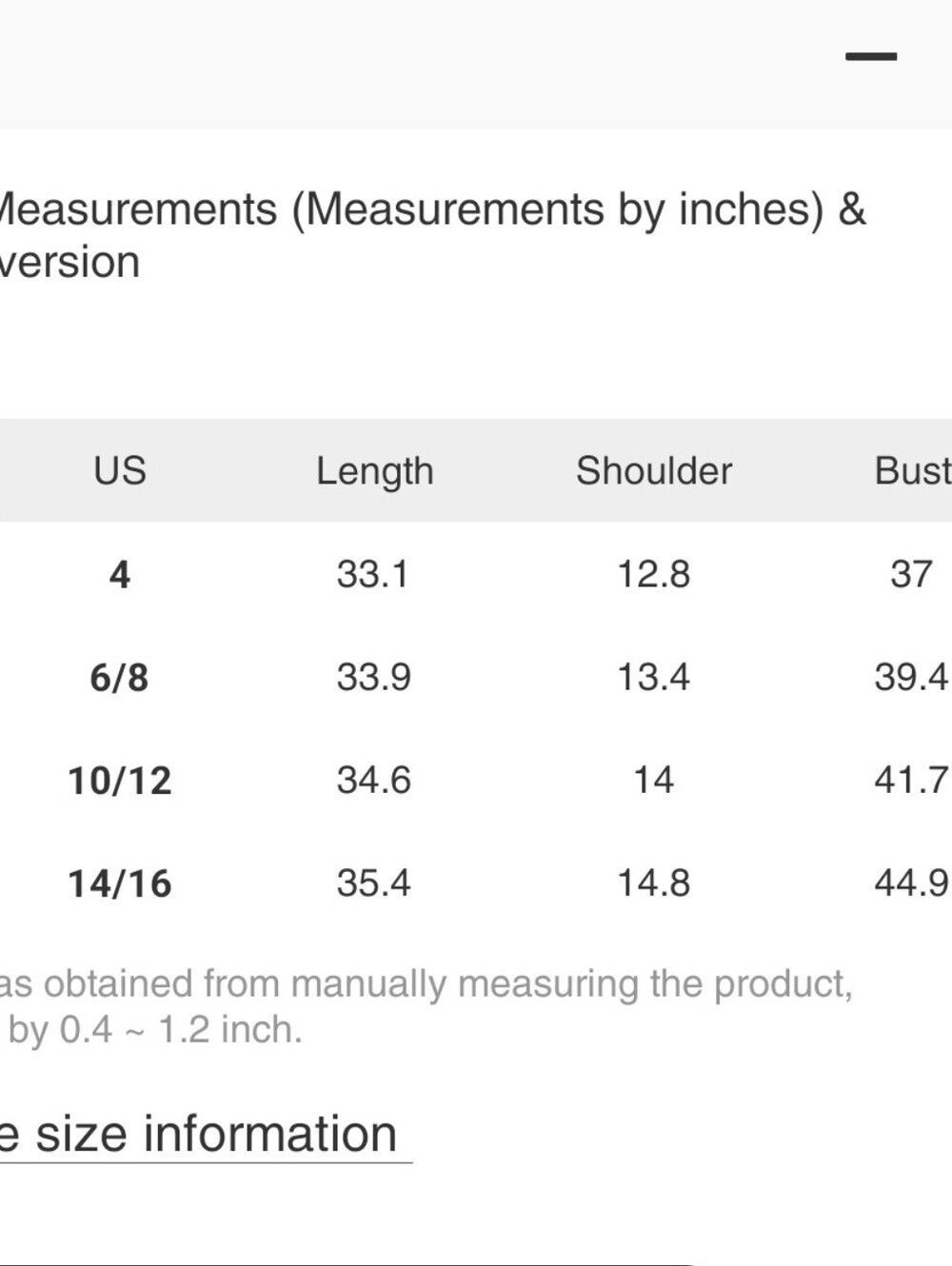Select US size 4 row label
952x1266 pixels.
[x=120, y=574]
